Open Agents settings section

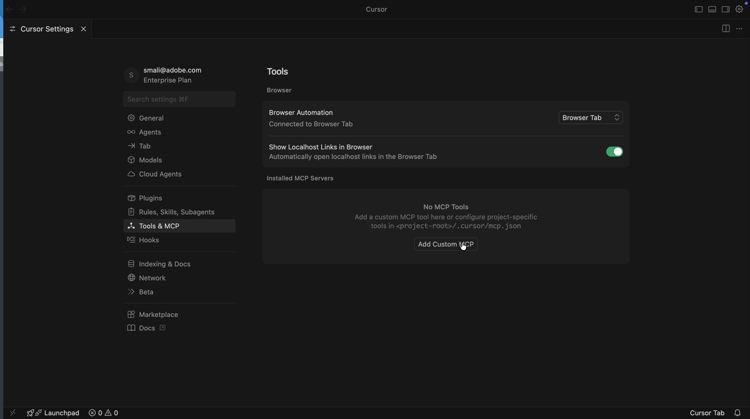[x=179, y=132]
